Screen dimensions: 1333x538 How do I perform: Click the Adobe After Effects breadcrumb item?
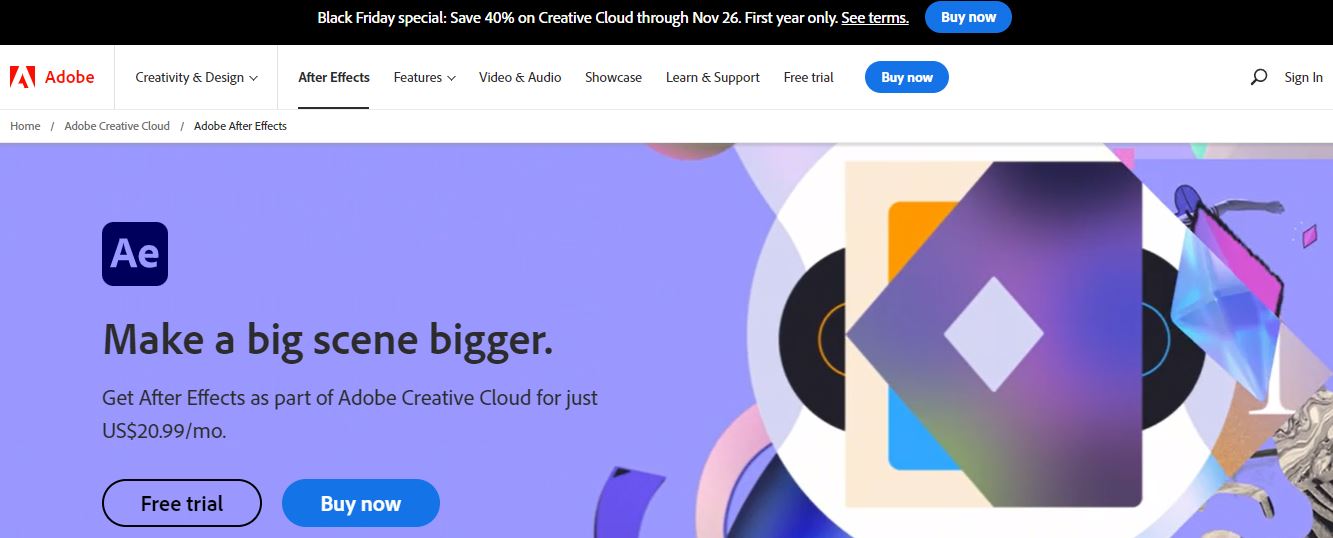(240, 126)
